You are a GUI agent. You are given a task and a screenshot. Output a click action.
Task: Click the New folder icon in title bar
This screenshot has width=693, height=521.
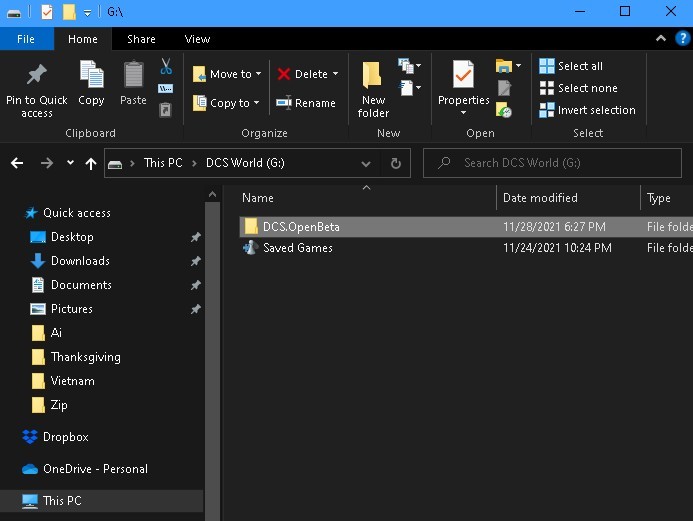69,12
